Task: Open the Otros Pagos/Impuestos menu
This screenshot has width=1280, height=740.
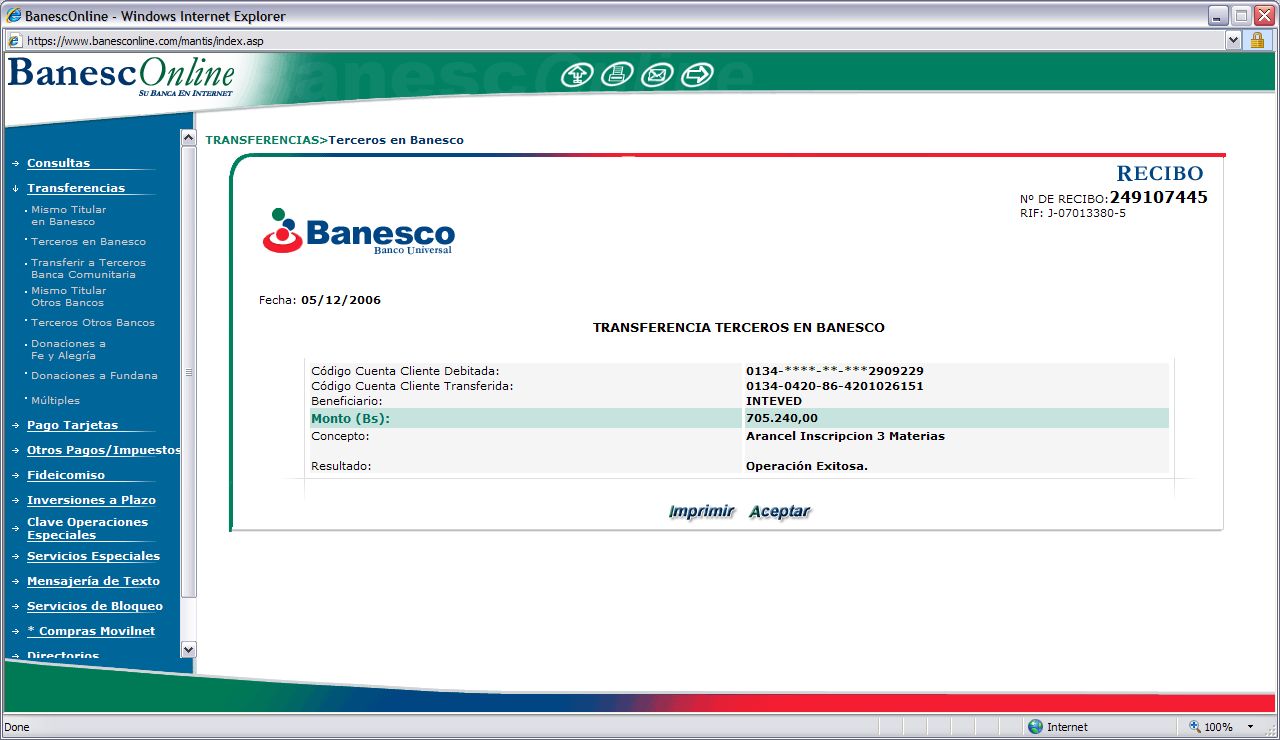Action: click(104, 450)
